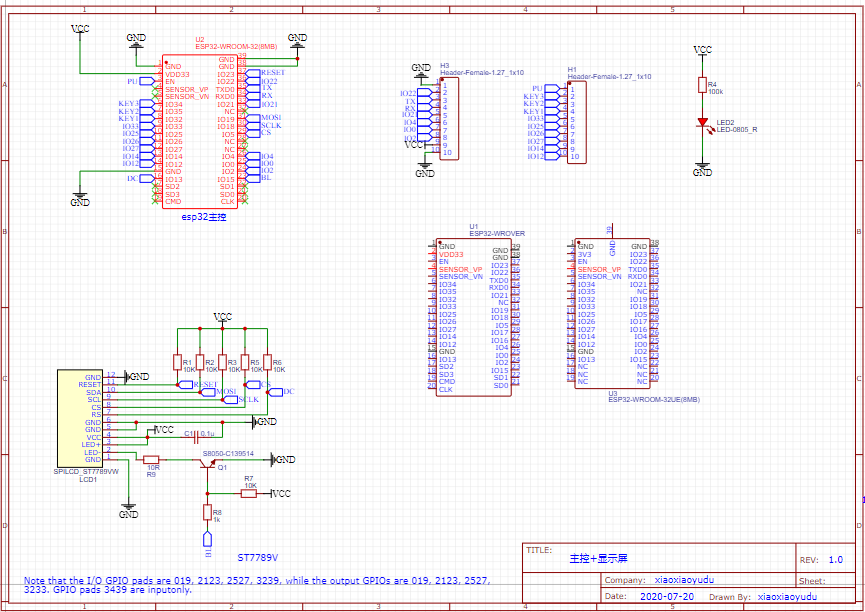Click the "esp32主控" label under U2
The width and height of the screenshot is (865, 612).
204,217
